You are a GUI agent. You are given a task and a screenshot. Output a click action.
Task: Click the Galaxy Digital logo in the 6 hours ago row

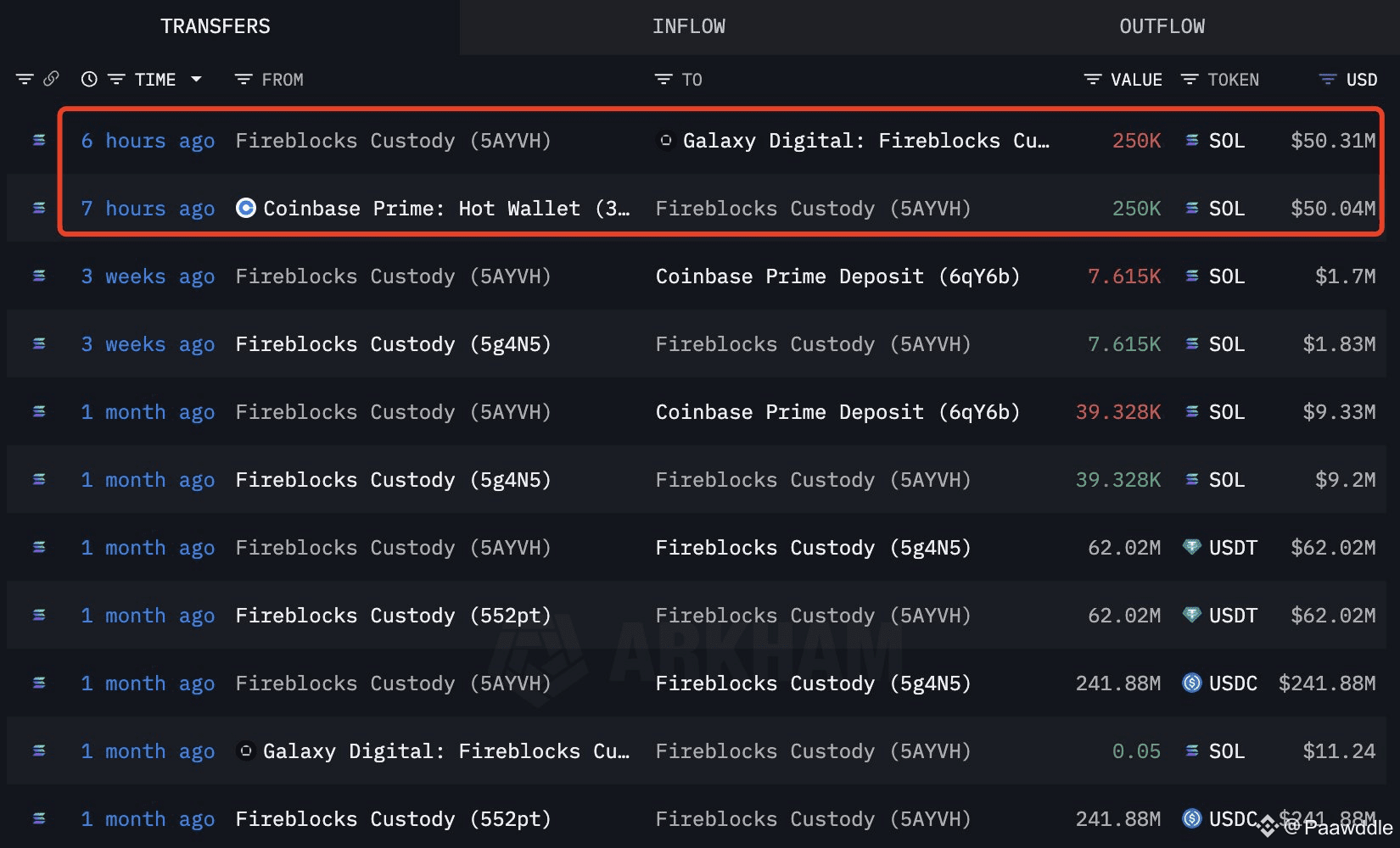[666, 140]
